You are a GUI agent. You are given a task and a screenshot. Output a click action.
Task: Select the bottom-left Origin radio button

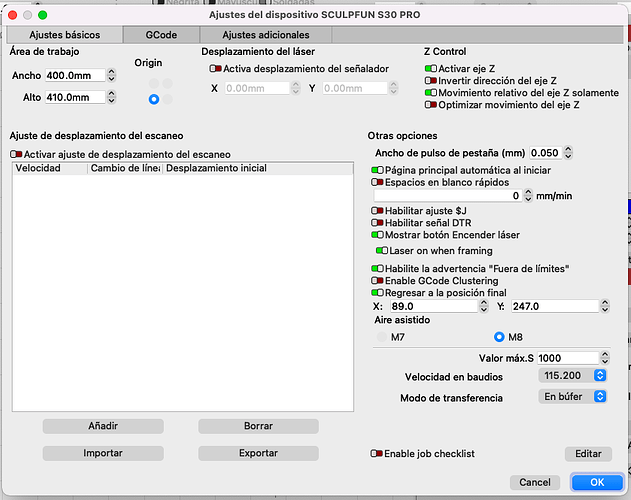(154, 99)
